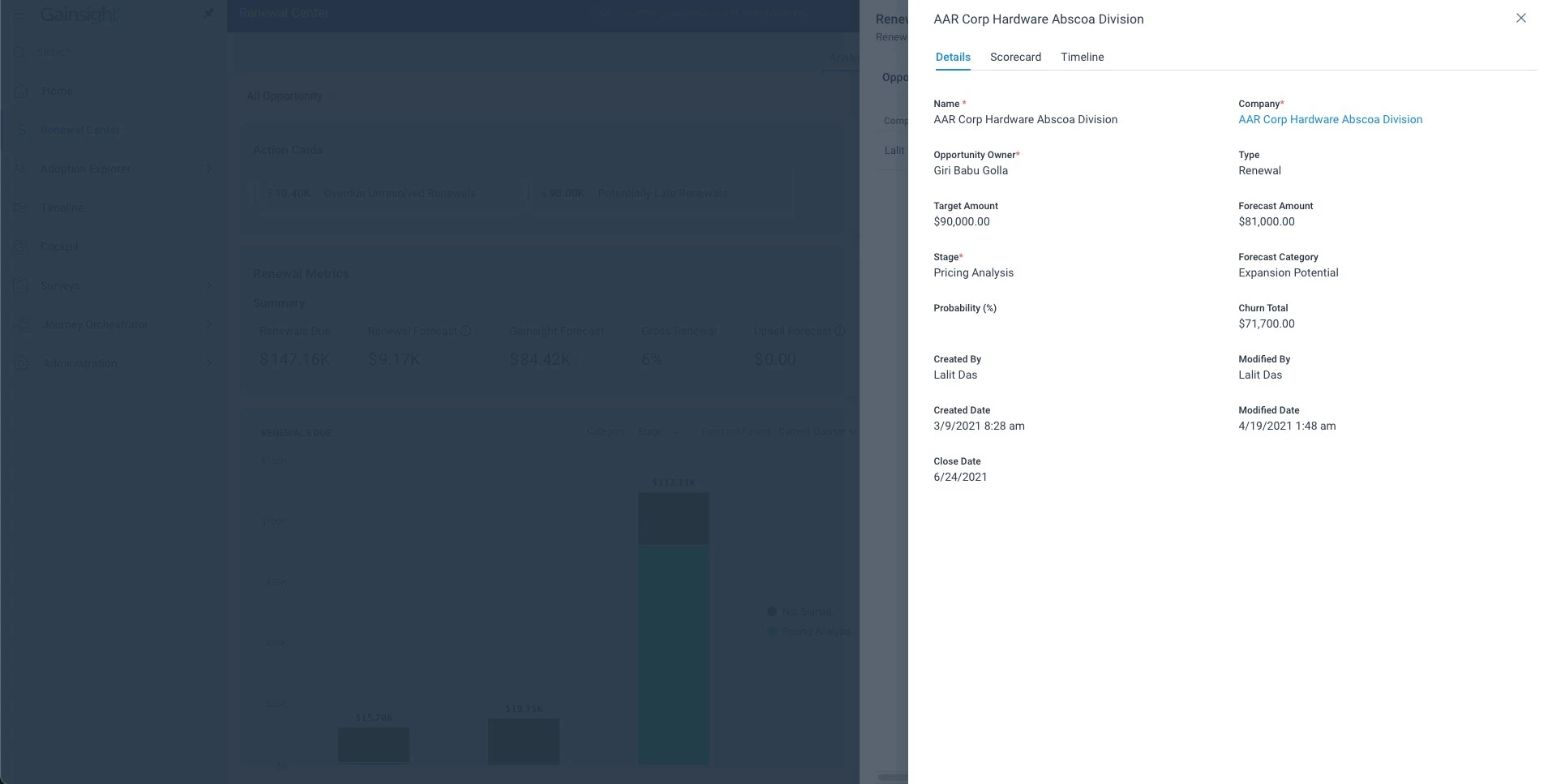
Task: Click the Renewal Center dollar icon
Action: coord(21,130)
